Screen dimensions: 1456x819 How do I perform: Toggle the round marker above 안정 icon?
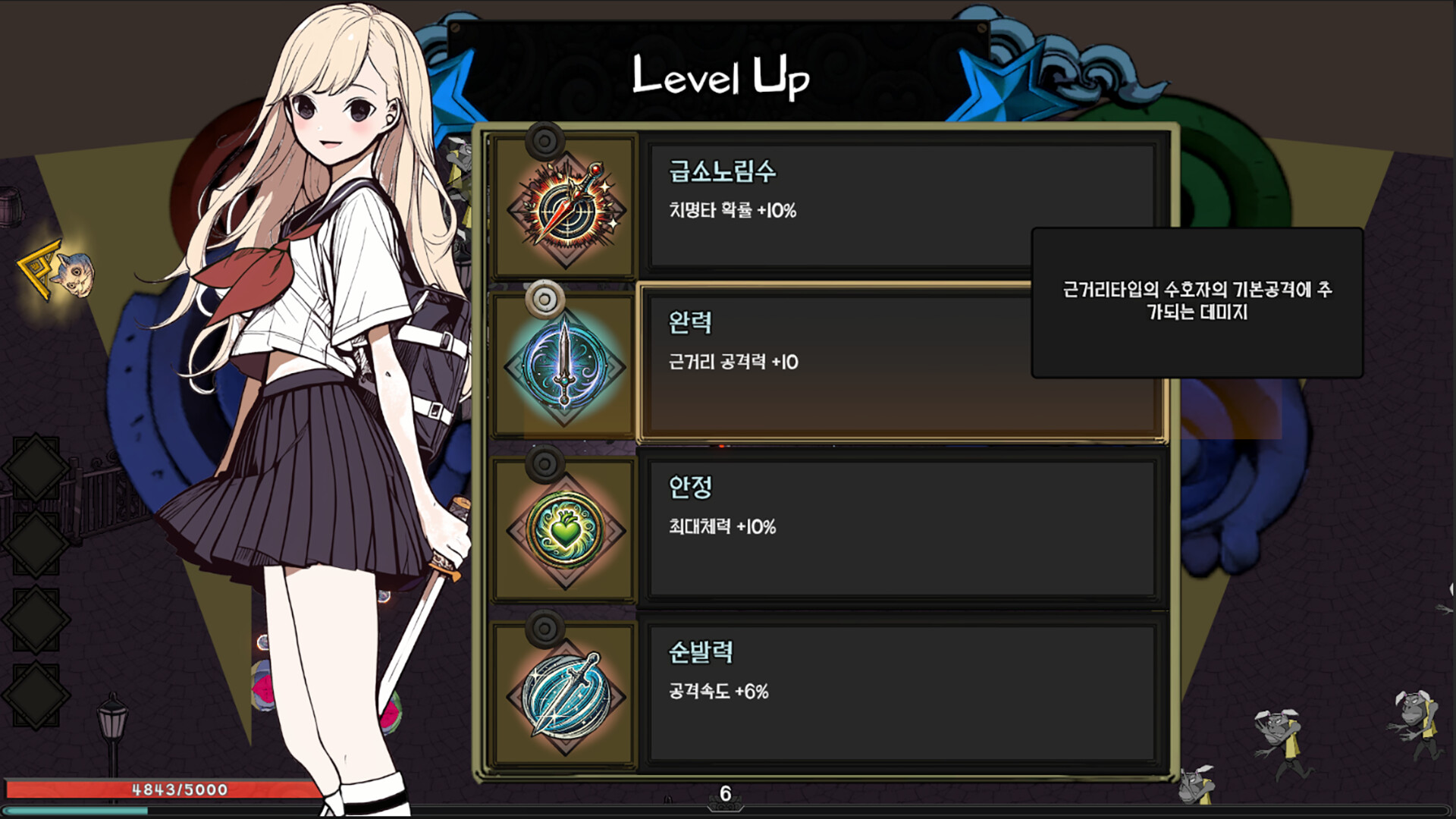tap(544, 463)
